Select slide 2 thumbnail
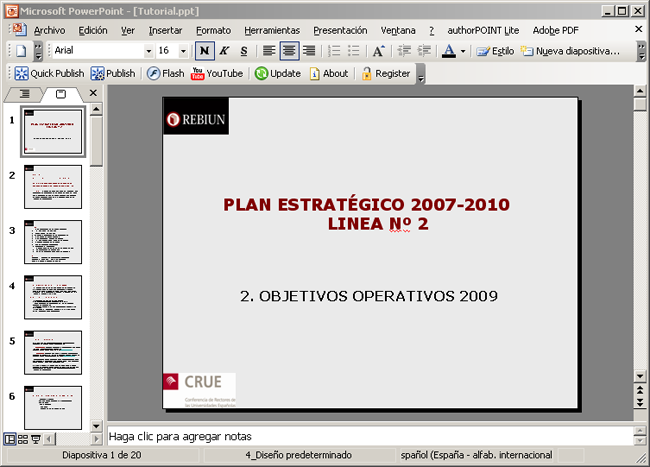 point(53,187)
